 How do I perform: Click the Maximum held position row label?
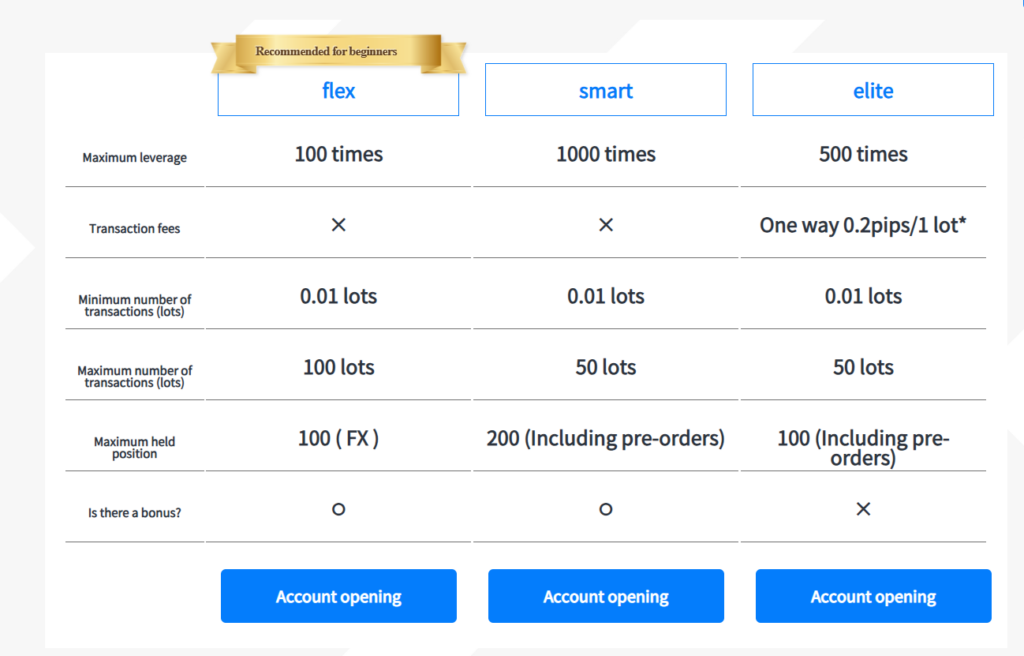134,448
